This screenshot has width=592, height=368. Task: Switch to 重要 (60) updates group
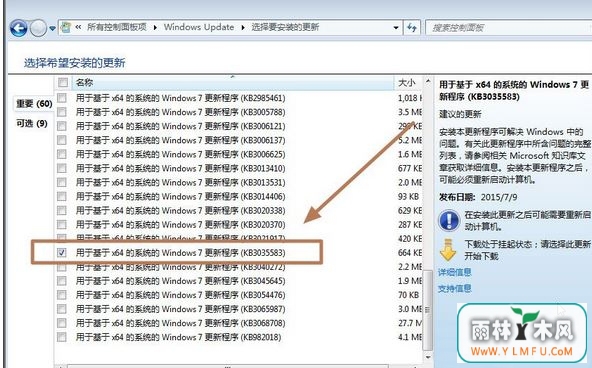coord(34,103)
